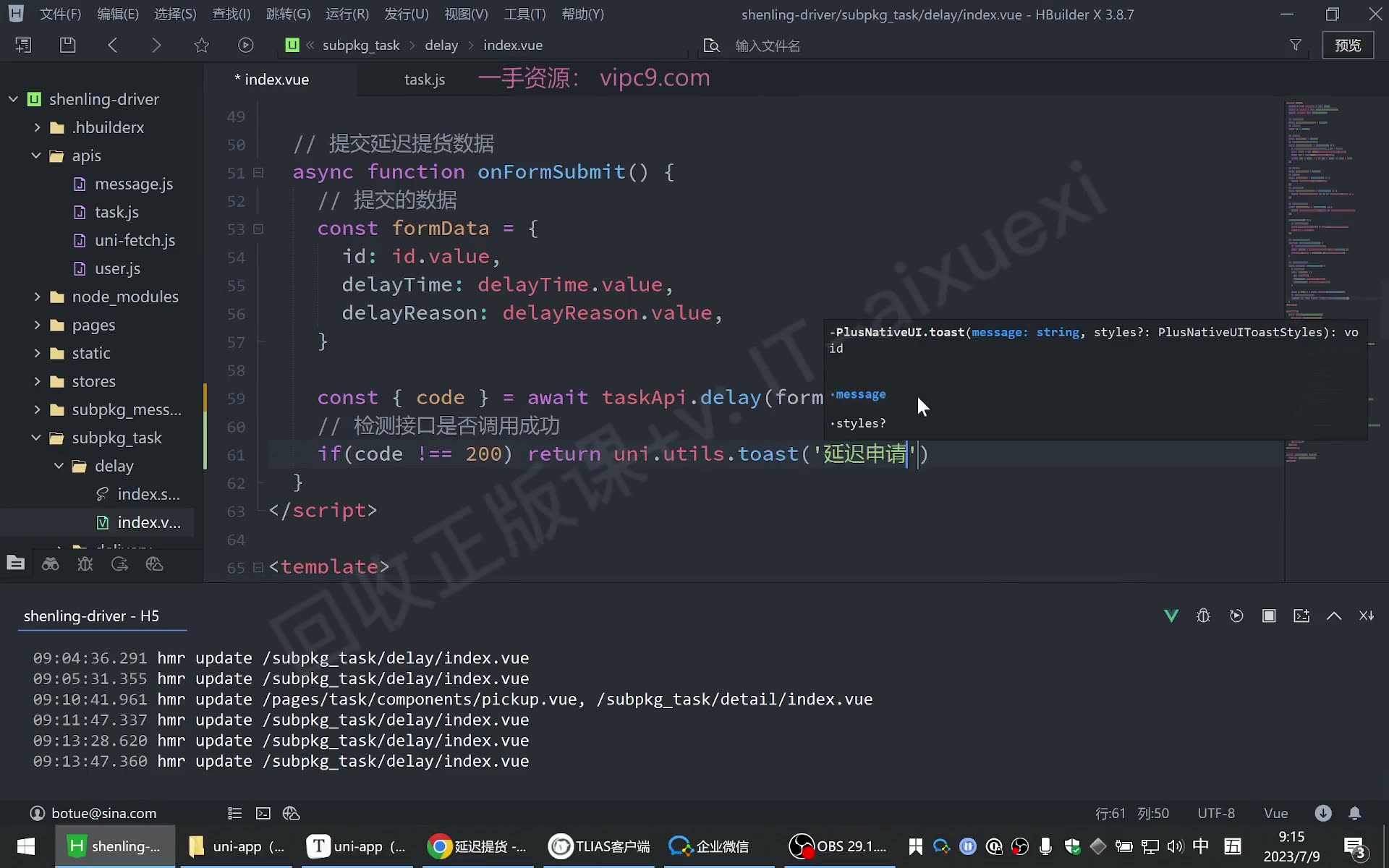
Task: Click the Vue language mode in status bar
Action: (x=1275, y=813)
